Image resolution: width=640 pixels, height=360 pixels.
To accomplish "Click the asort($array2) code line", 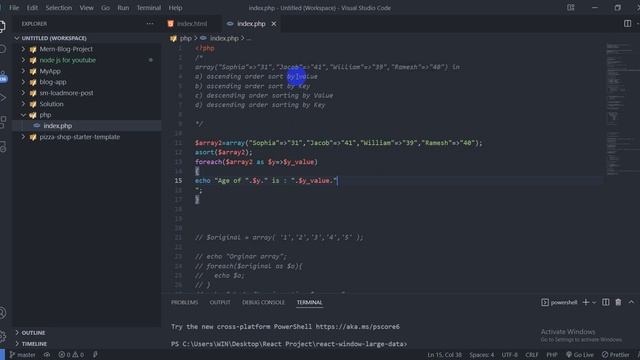I will (x=224, y=152).
